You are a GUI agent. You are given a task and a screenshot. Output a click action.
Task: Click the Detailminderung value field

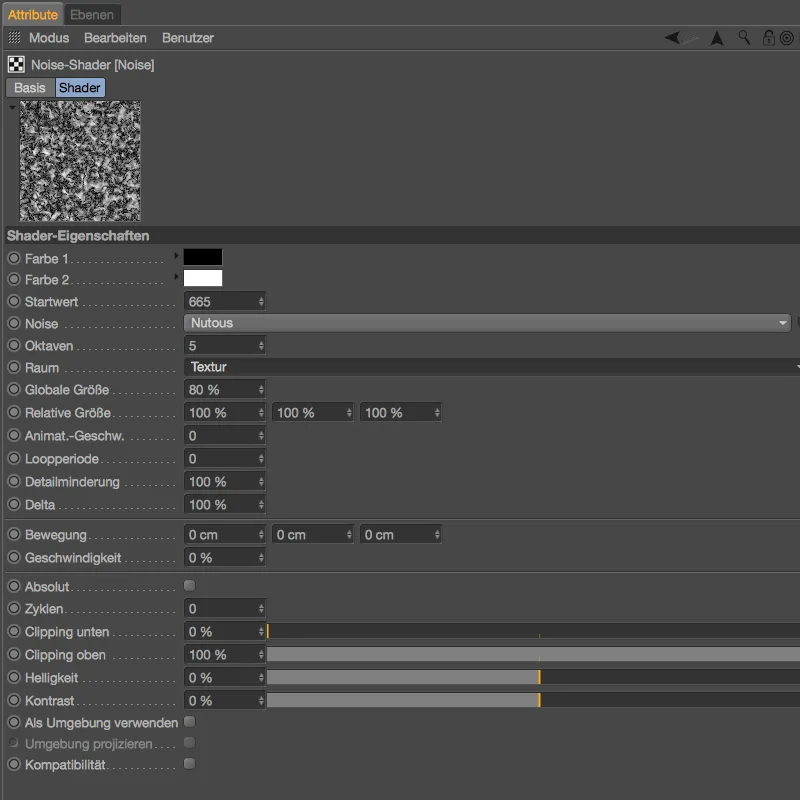pos(224,482)
